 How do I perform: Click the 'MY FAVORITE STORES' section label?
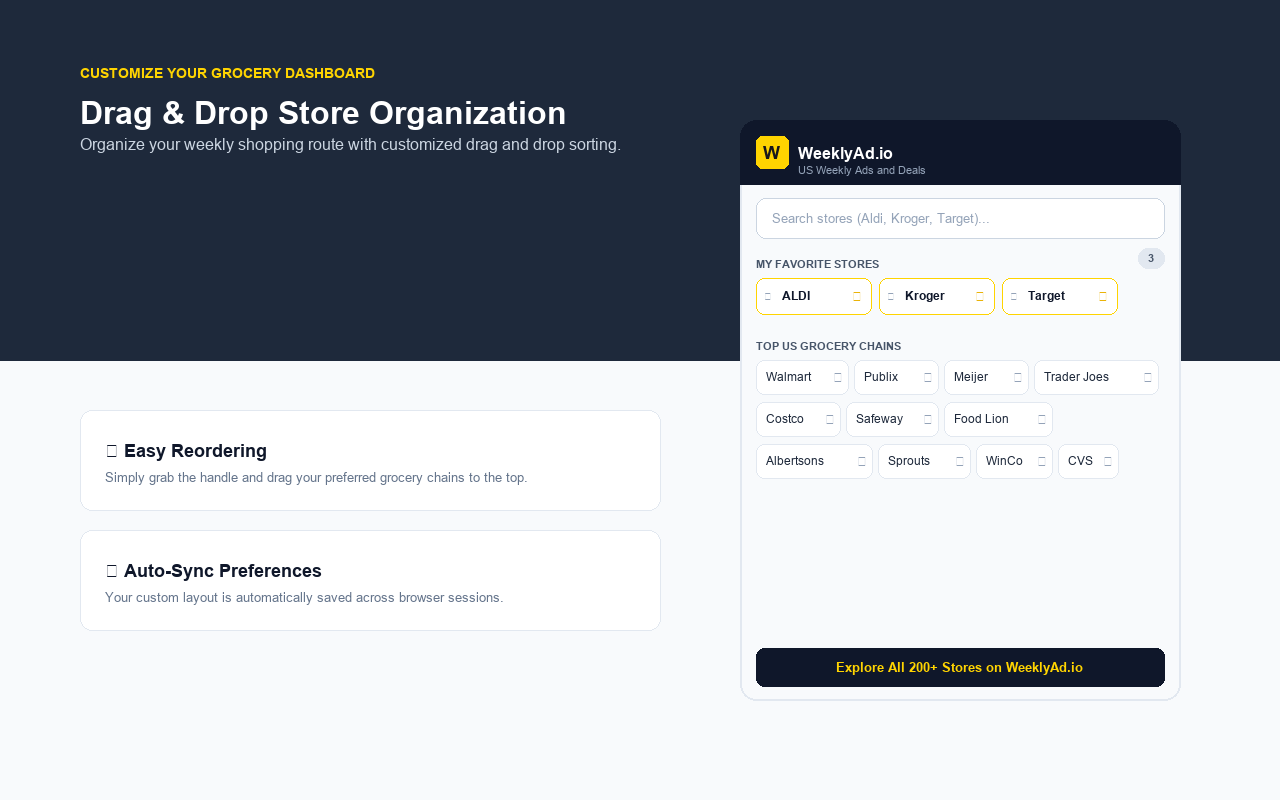pyautogui.click(x=817, y=264)
